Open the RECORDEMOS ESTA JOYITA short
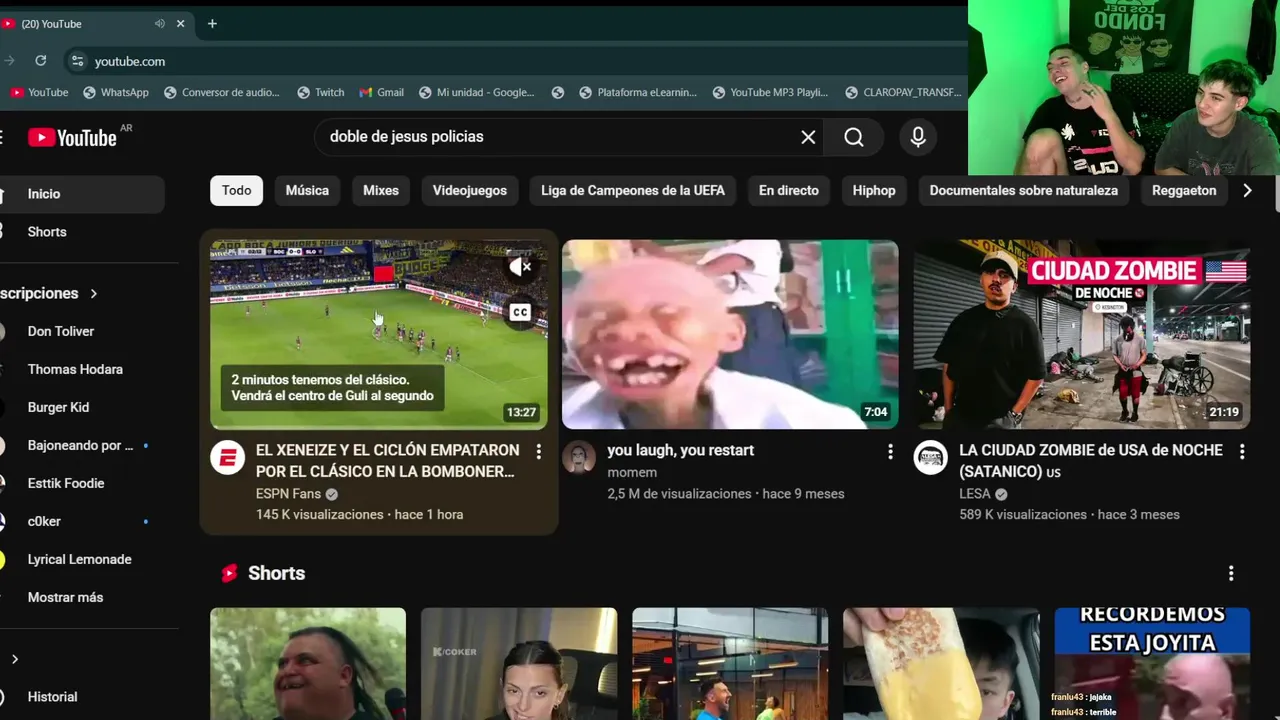This screenshot has height=720, width=1280. coord(1152,663)
